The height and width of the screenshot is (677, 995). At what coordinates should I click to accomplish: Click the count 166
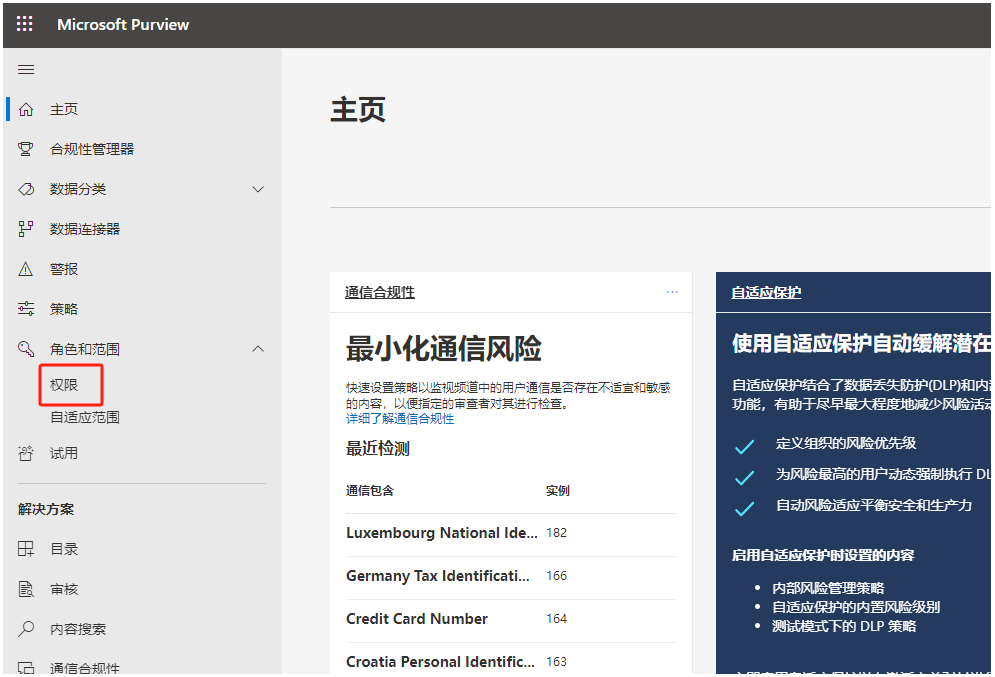tap(557, 576)
